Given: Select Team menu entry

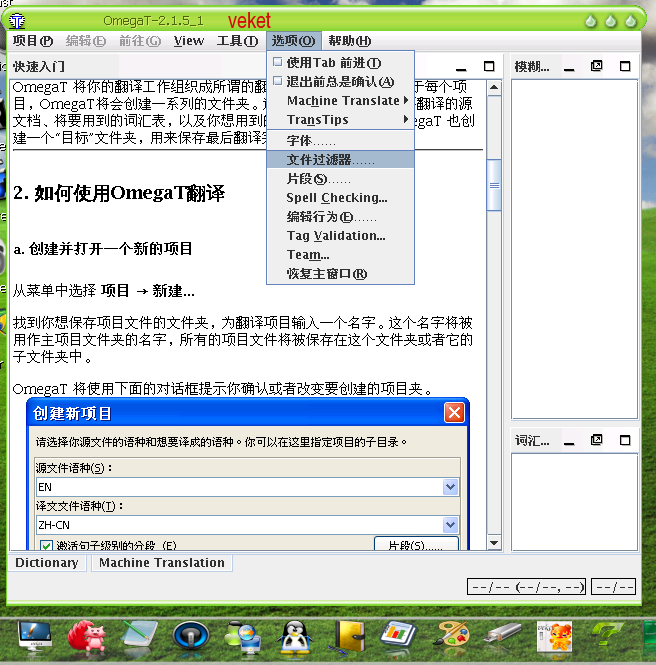Looking at the screenshot, I should (x=341, y=254).
